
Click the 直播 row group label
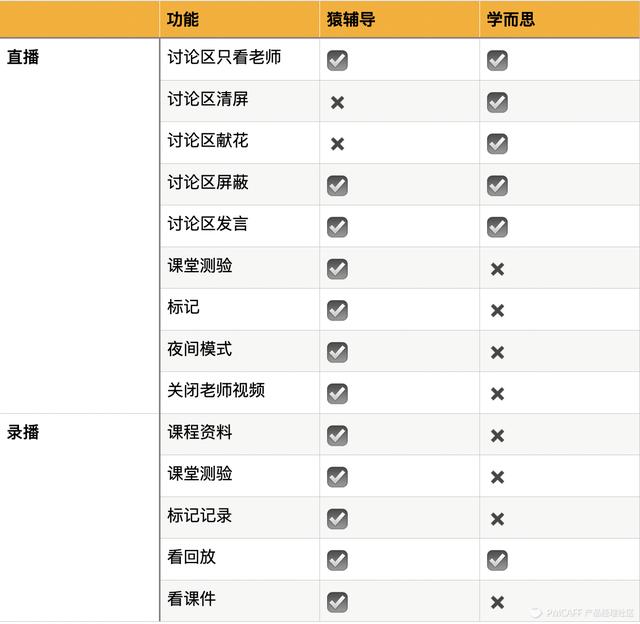point(23,57)
